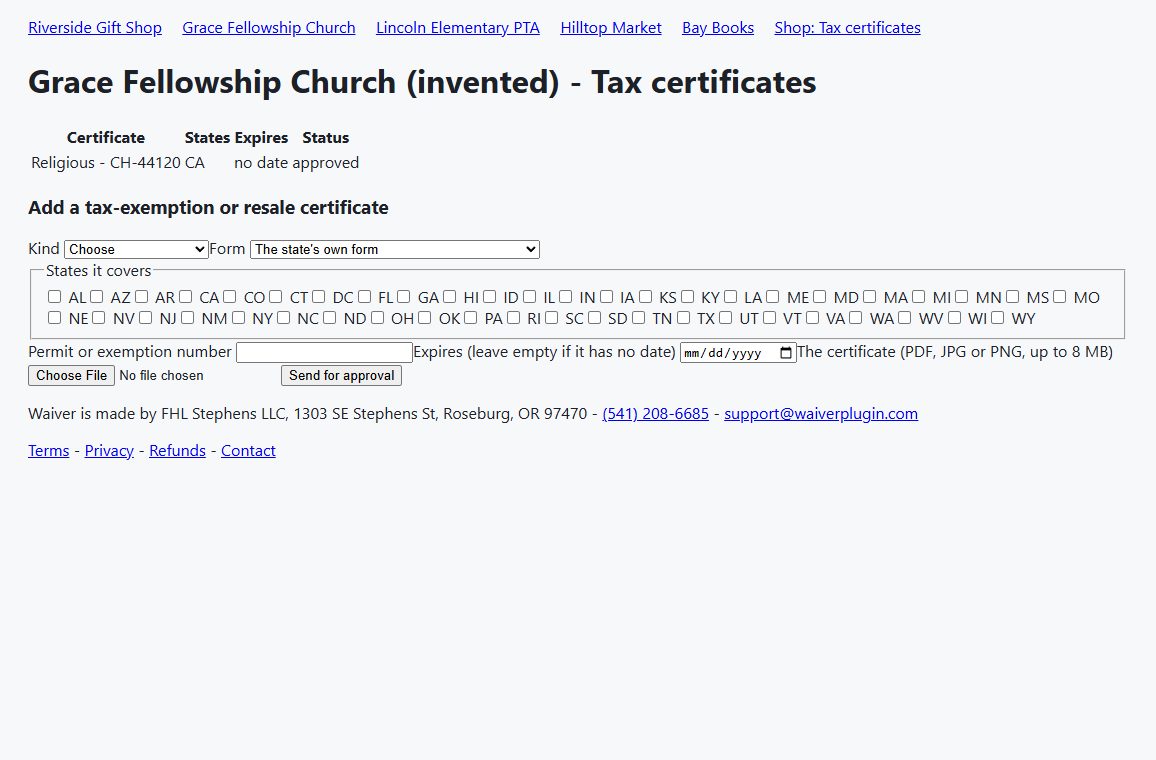Focus the Permit or exemption number field
The image size is (1156, 760).
coord(324,352)
